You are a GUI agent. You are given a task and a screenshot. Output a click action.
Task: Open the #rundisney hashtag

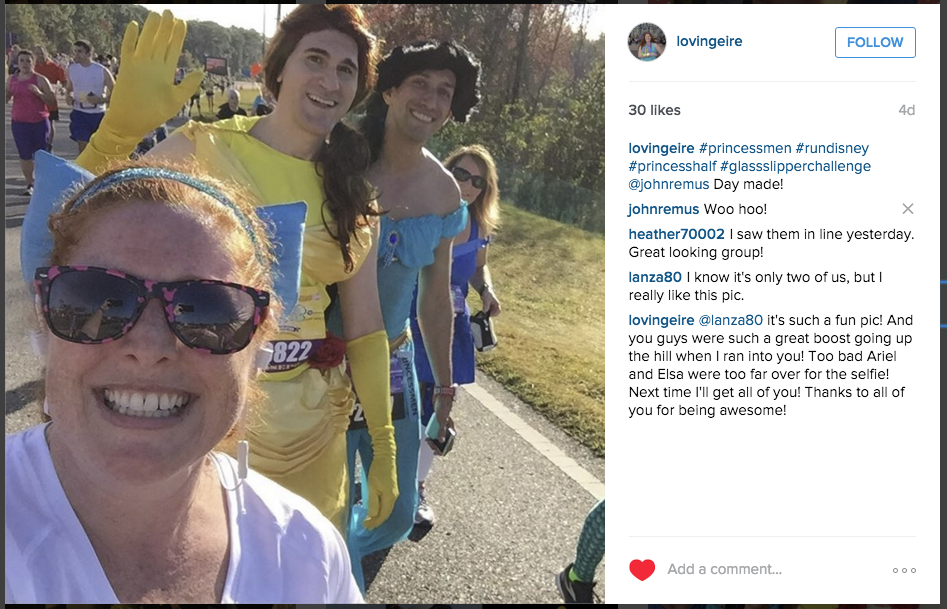click(x=832, y=148)
